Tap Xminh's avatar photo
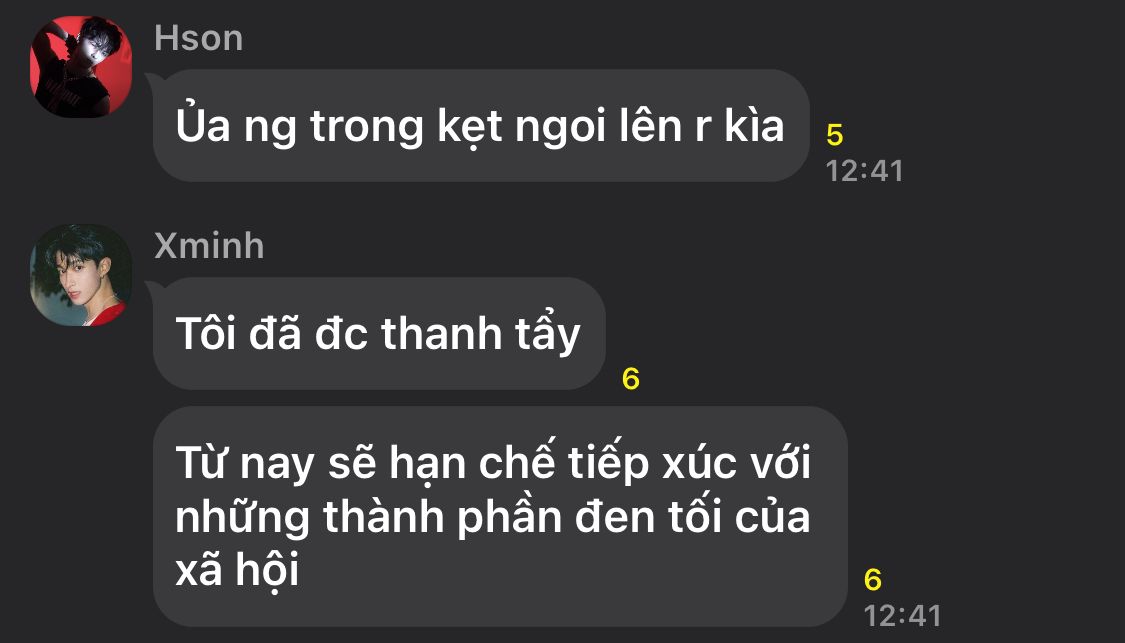 81,275
